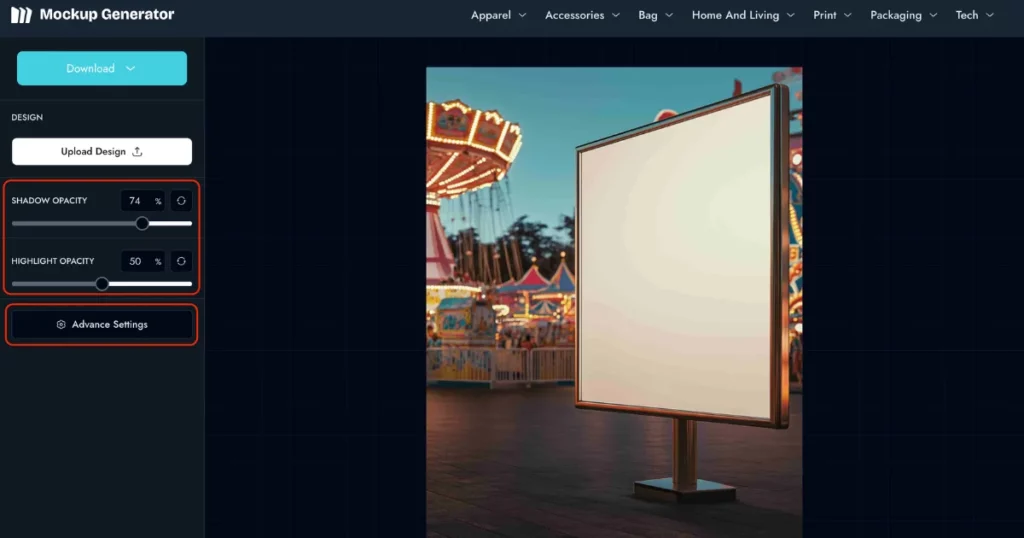Open Advance Settings

click(x=102, y=325)
